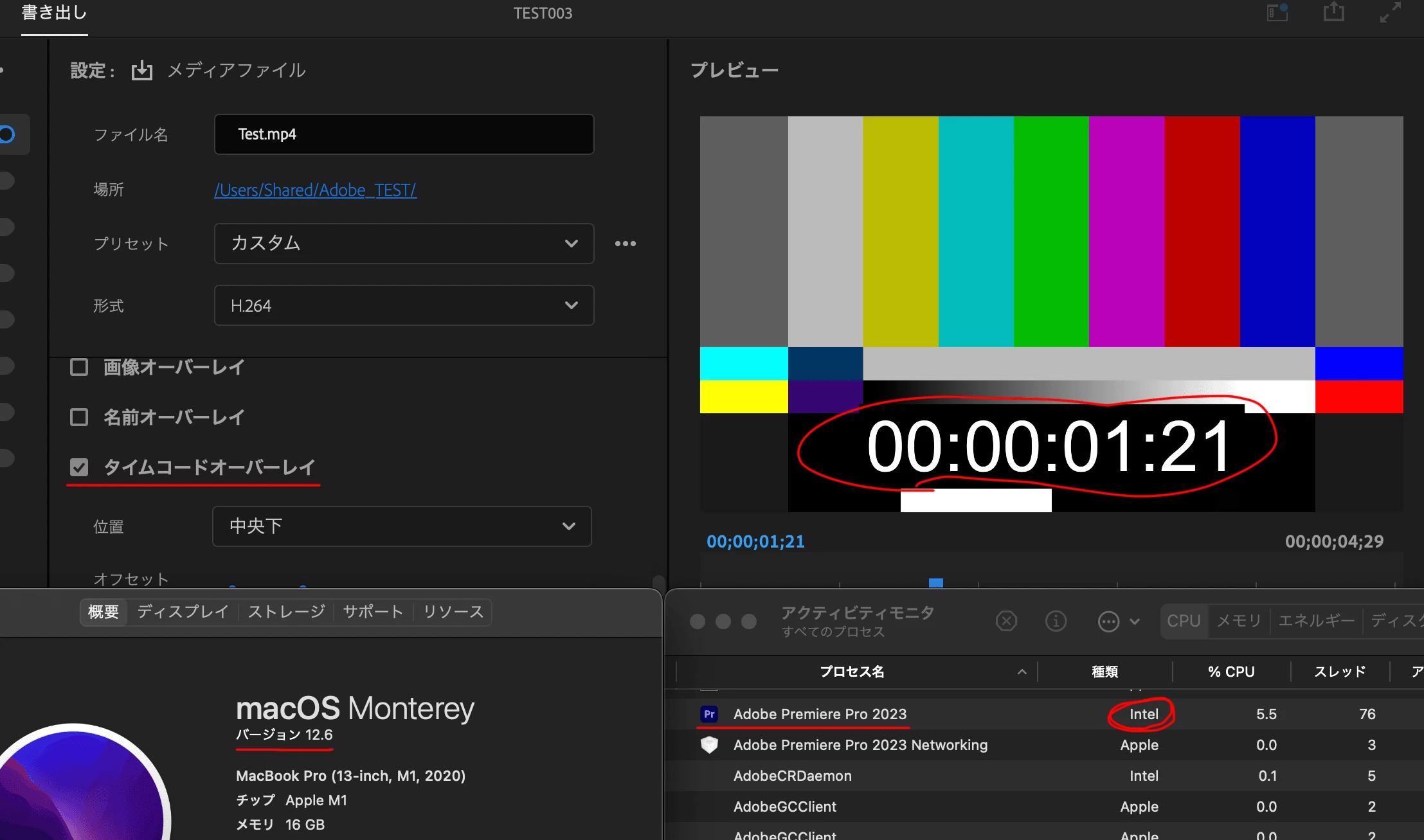This screenshot has width=1424, height=840.
Task: Open the H.264 format dropdown
Action: pyautogui.click(x=404, y=305)
